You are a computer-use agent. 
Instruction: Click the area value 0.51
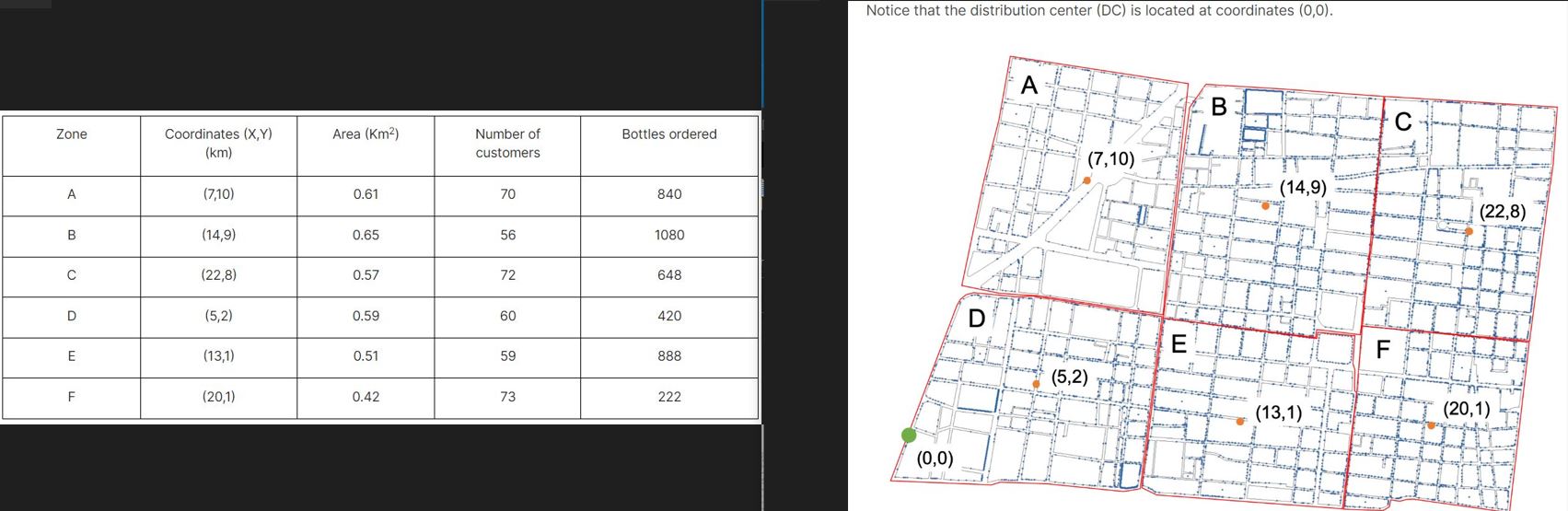pos(366,356)
